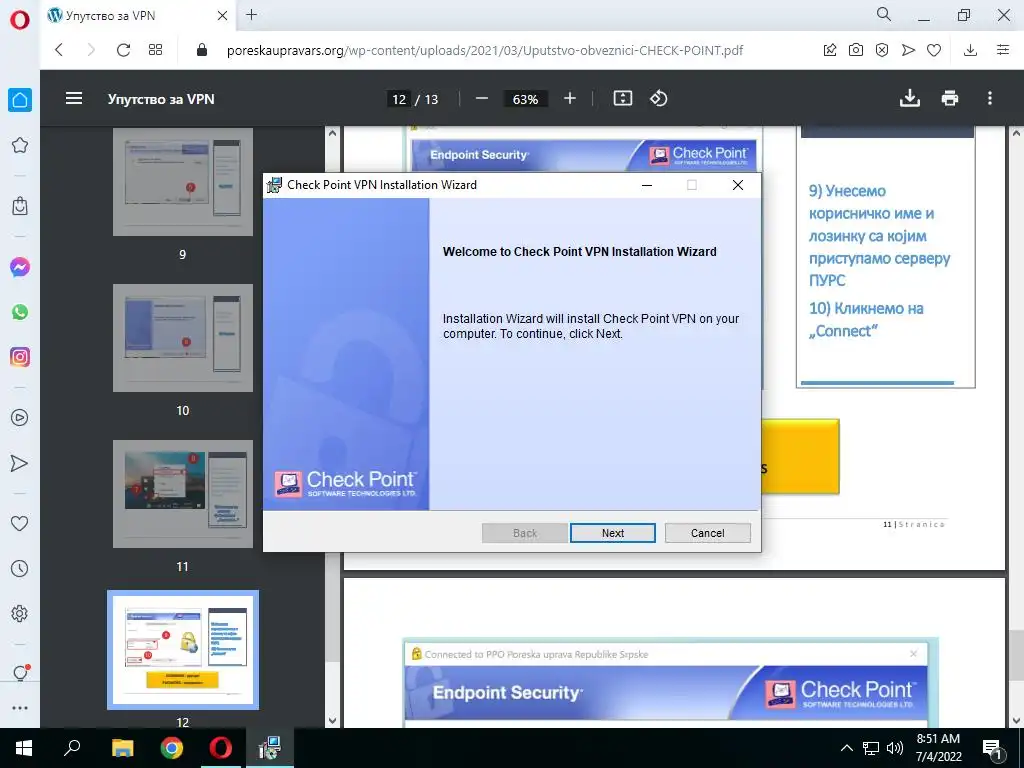Print the PDF document
Image resolution: width=1024 pixels, height=768 pixels.
pos(950,99)
